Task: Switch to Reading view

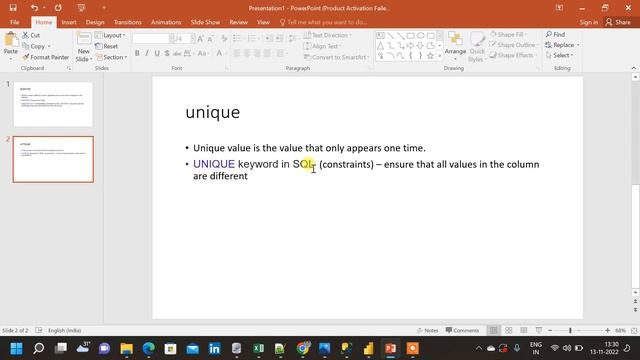Action: tap(524, 330)
